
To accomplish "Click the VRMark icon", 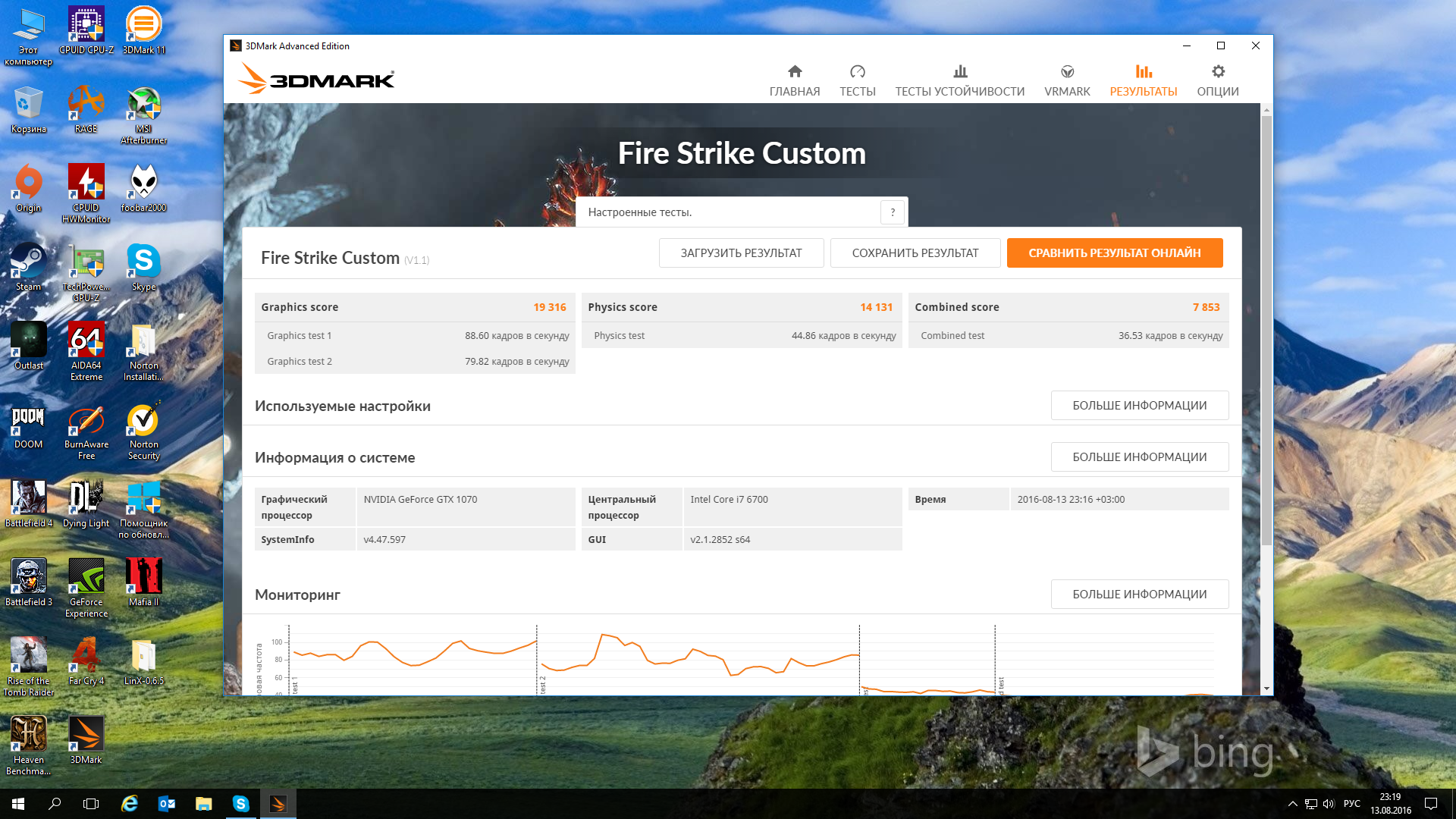I will 1066,71.
